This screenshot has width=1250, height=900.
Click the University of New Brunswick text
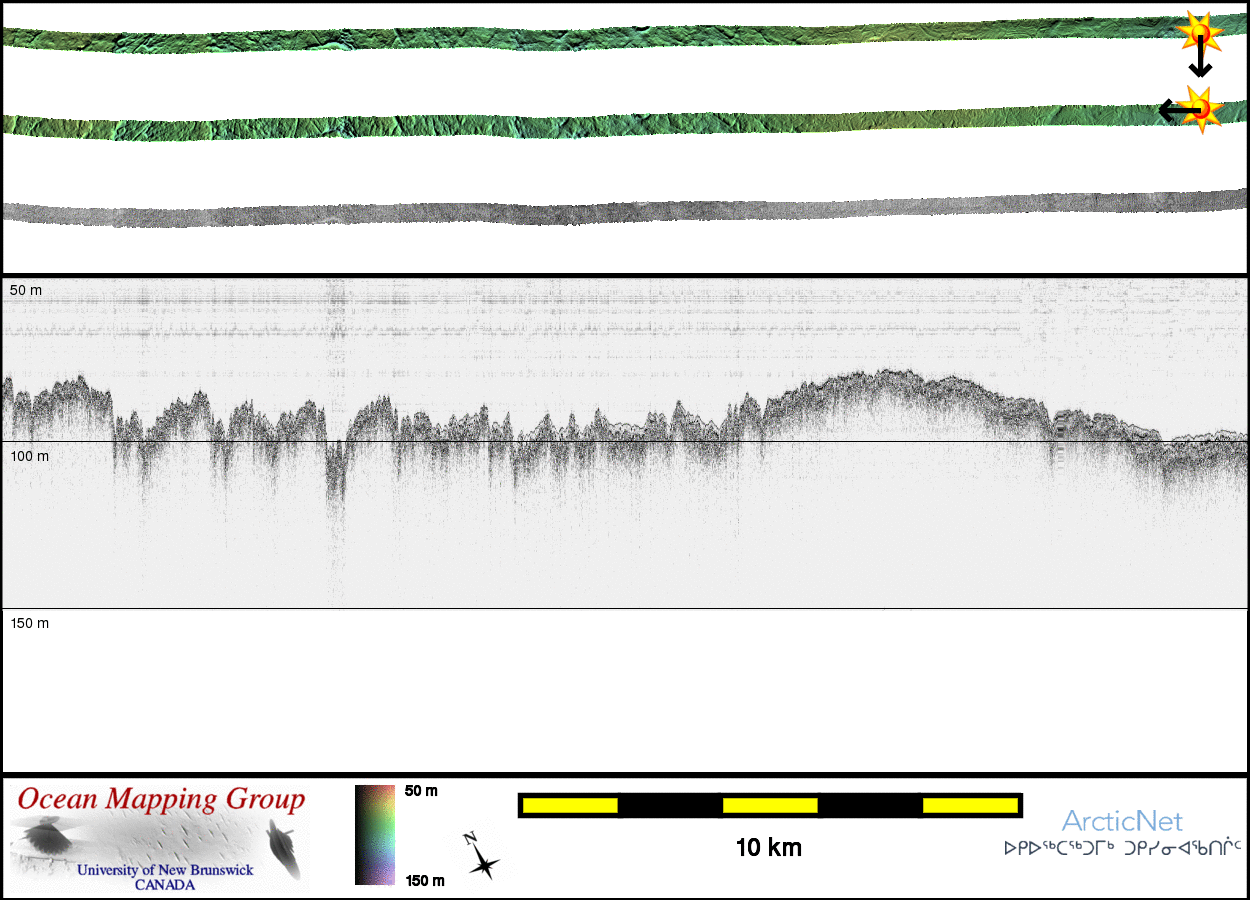(x=165, y=870)
